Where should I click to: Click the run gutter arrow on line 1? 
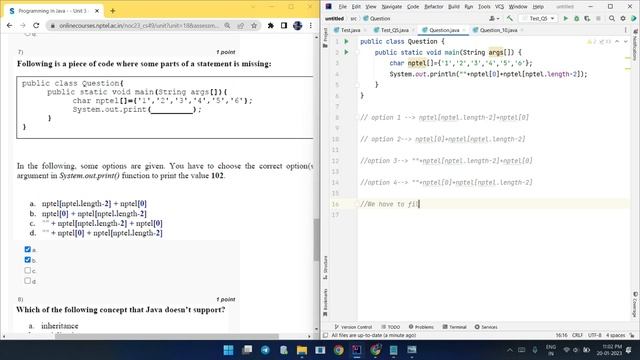[346, 41]
